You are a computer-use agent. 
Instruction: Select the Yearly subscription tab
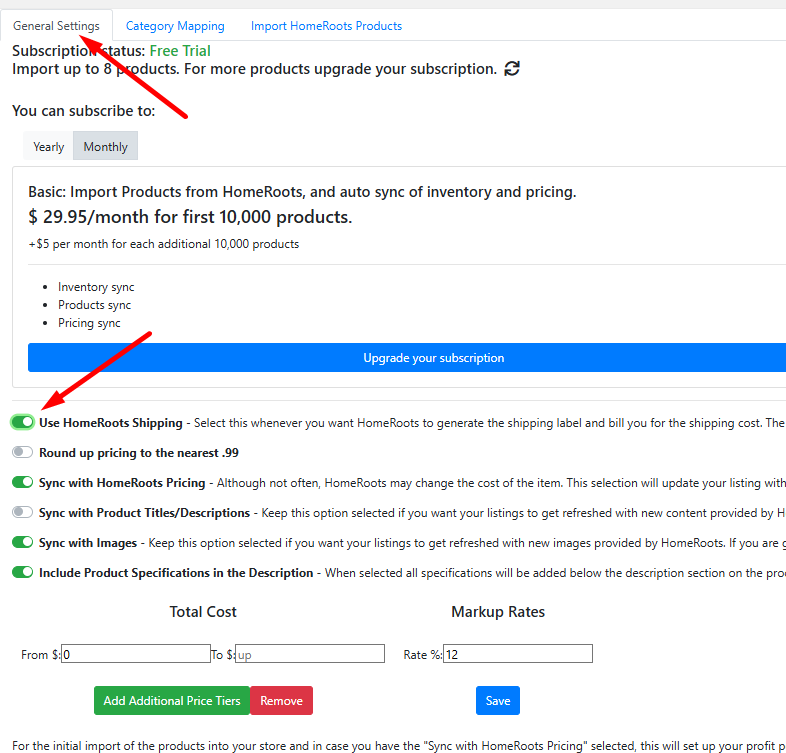(x=49, y=146)
